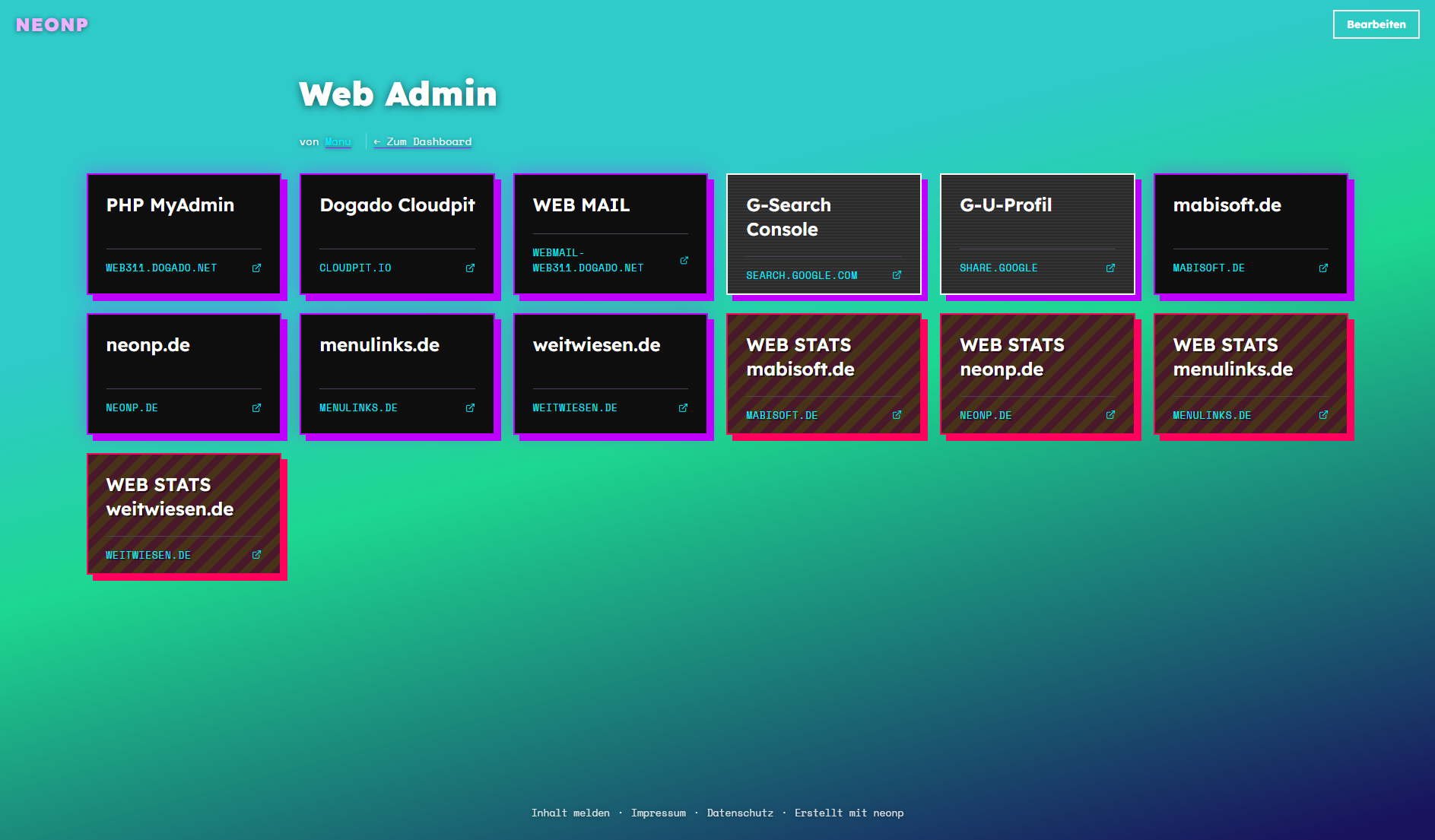1435x840 pixels.
Task: Open the G-Search Console card title
Action: tap(789, 217)
